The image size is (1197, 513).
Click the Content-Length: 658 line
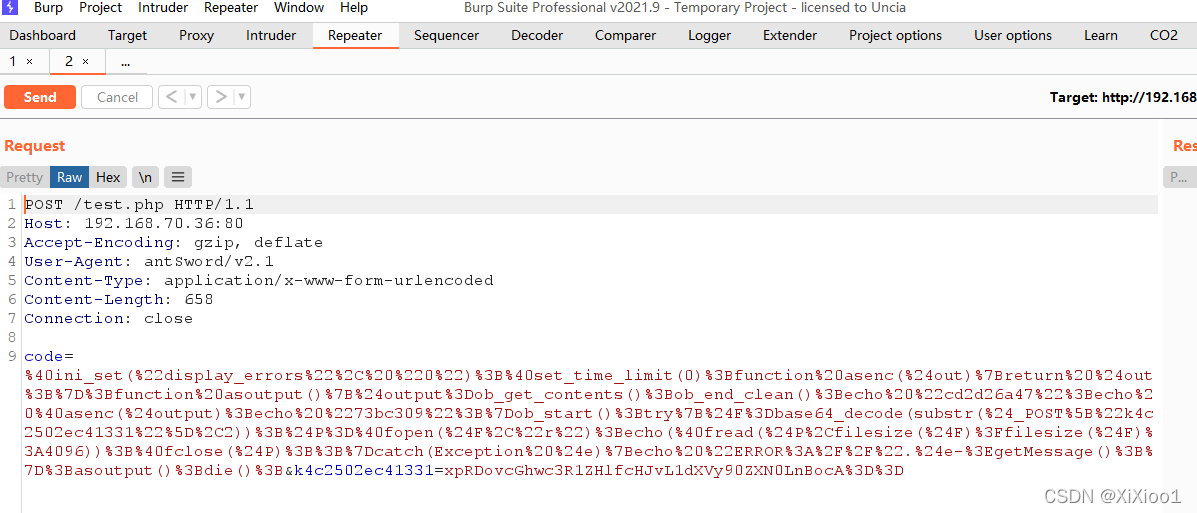coord(118,300)
